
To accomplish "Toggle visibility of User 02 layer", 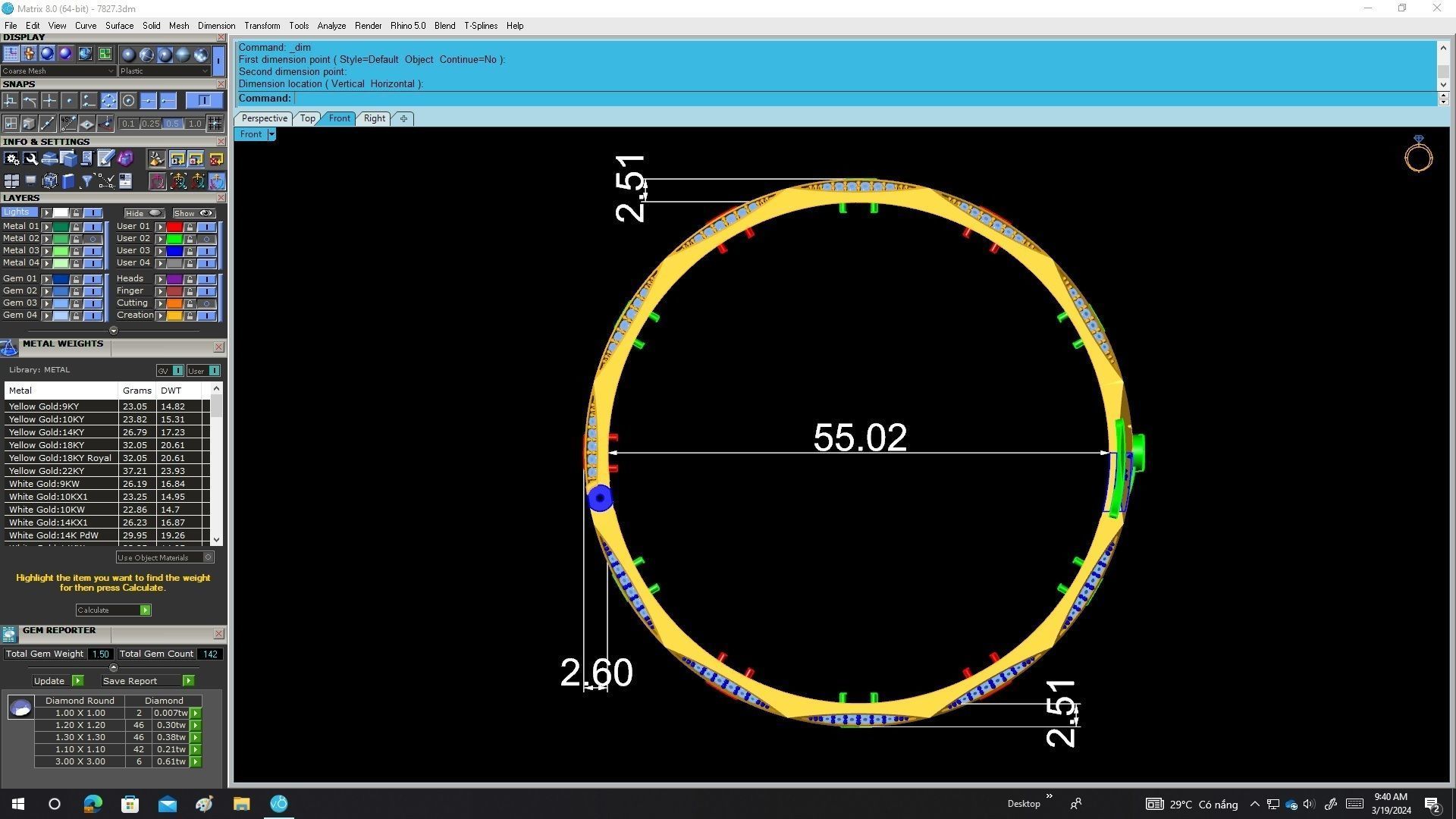I will click(x=207, y=239).
